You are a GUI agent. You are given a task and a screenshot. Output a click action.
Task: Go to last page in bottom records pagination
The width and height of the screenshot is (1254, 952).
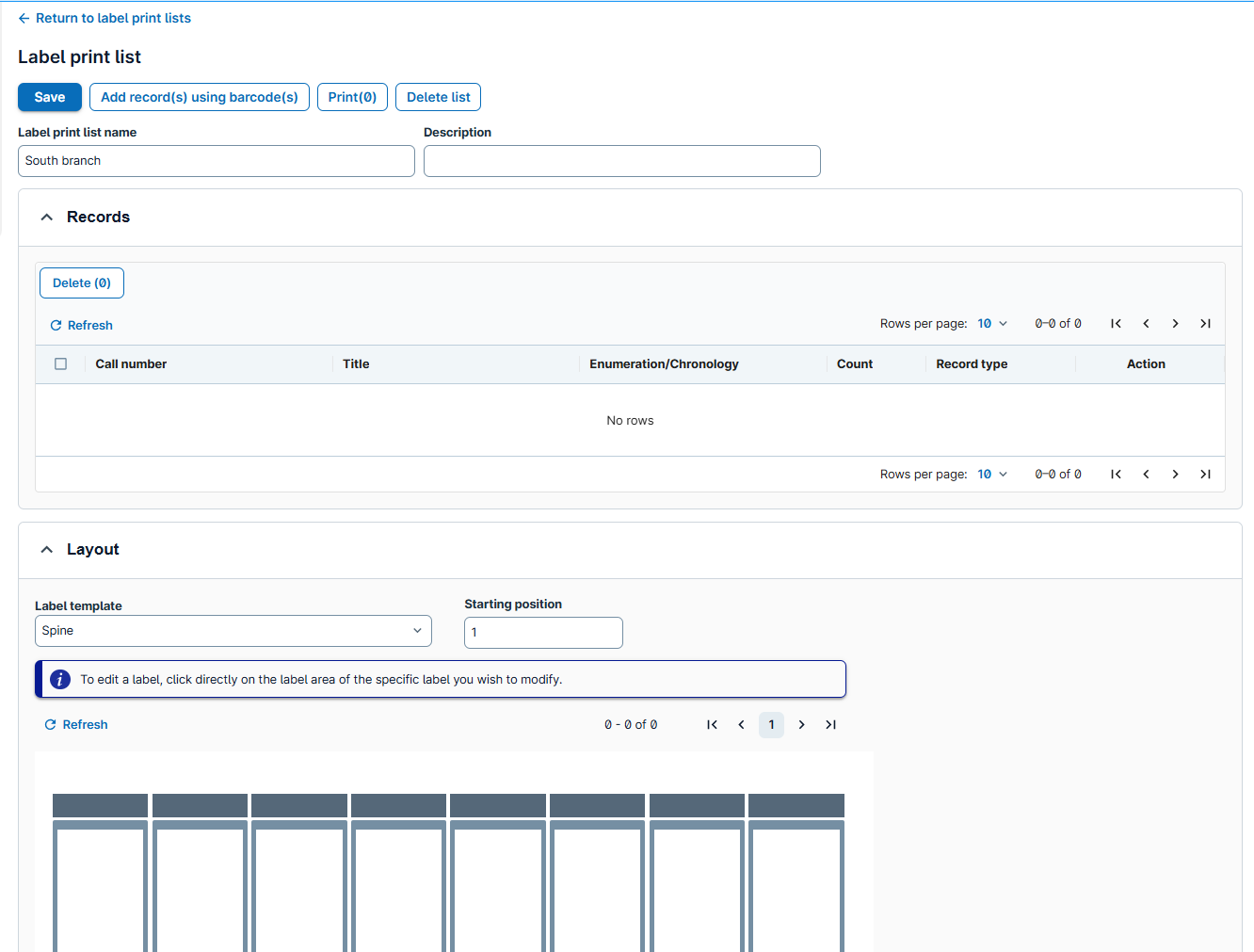(1205, 475)
